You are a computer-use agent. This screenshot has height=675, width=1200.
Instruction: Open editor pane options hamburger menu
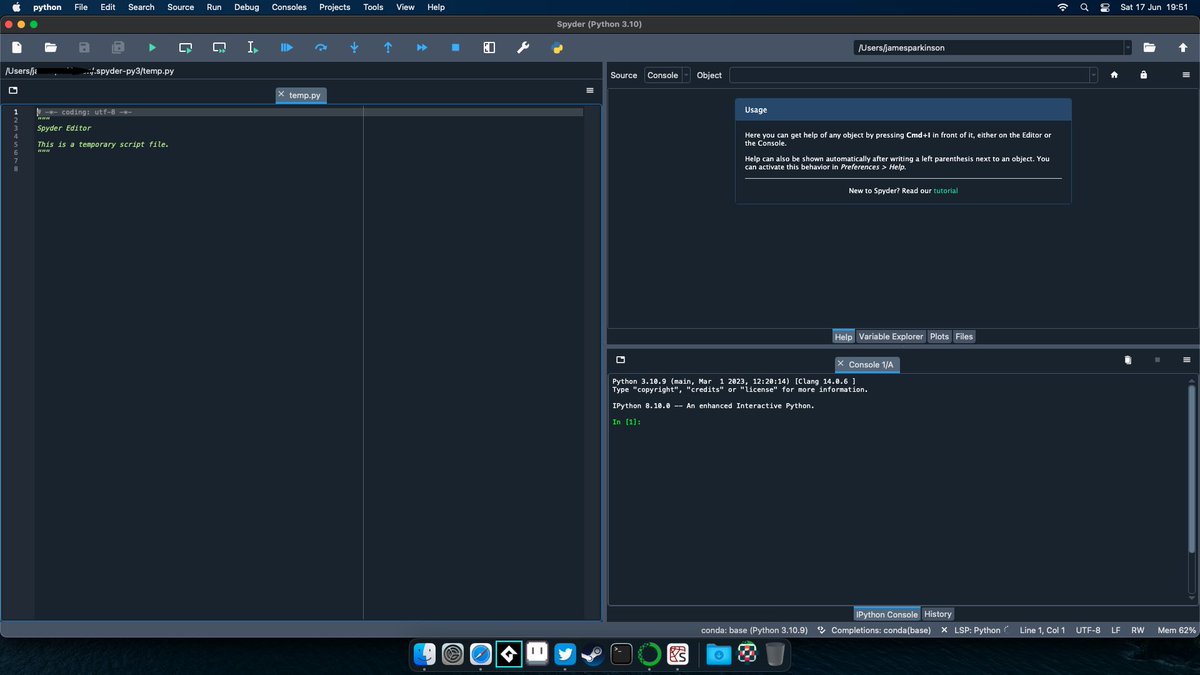[x=590, y=90]
